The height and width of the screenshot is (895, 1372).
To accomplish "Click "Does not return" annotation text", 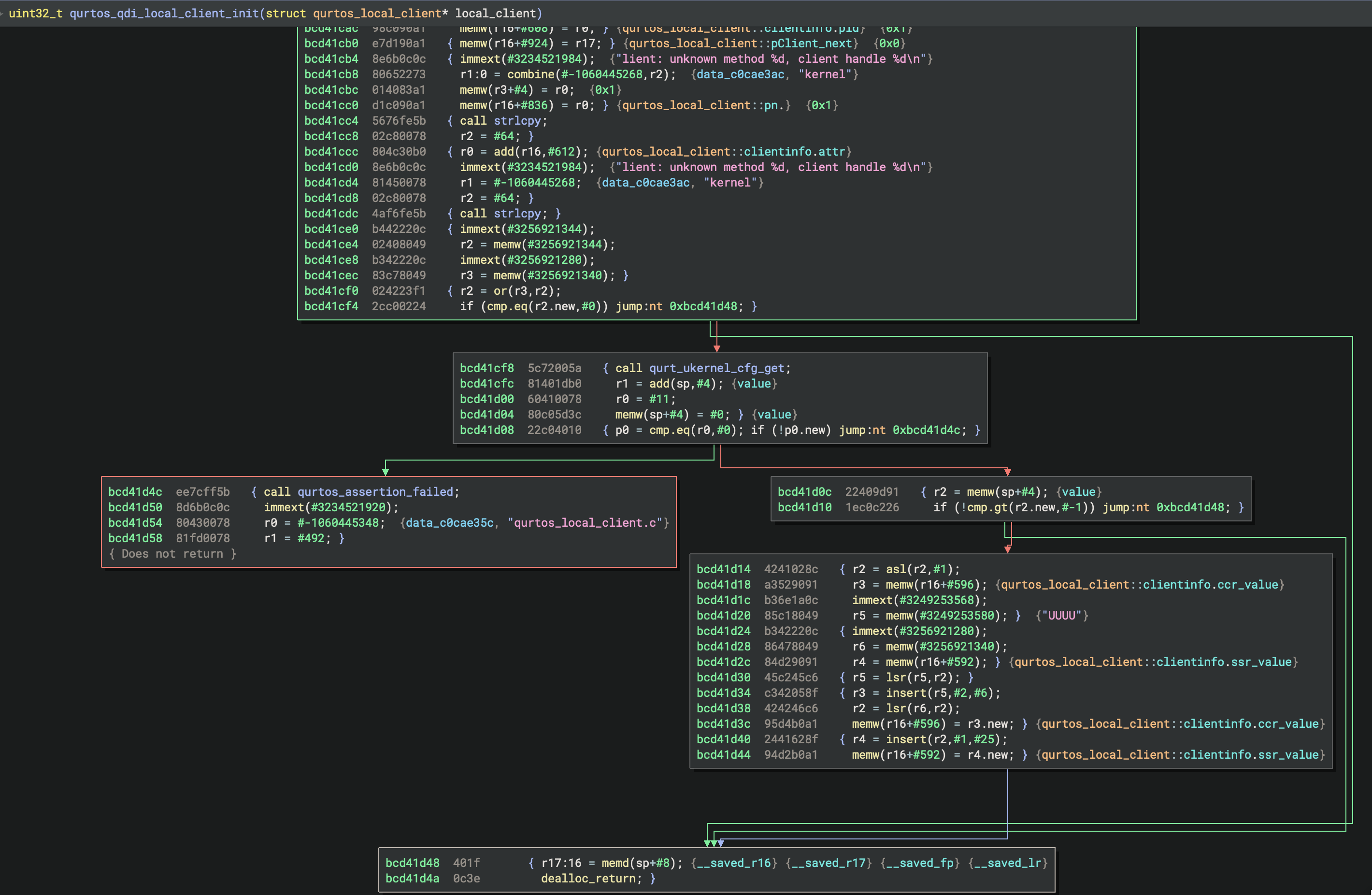I will click(172, 554).
